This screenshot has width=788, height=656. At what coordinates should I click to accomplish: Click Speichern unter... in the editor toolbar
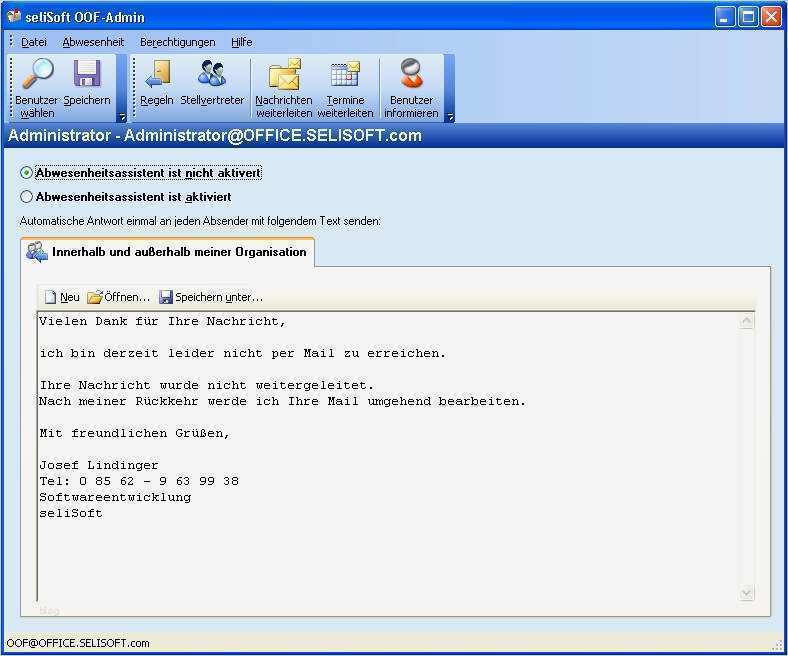[211, 297]
